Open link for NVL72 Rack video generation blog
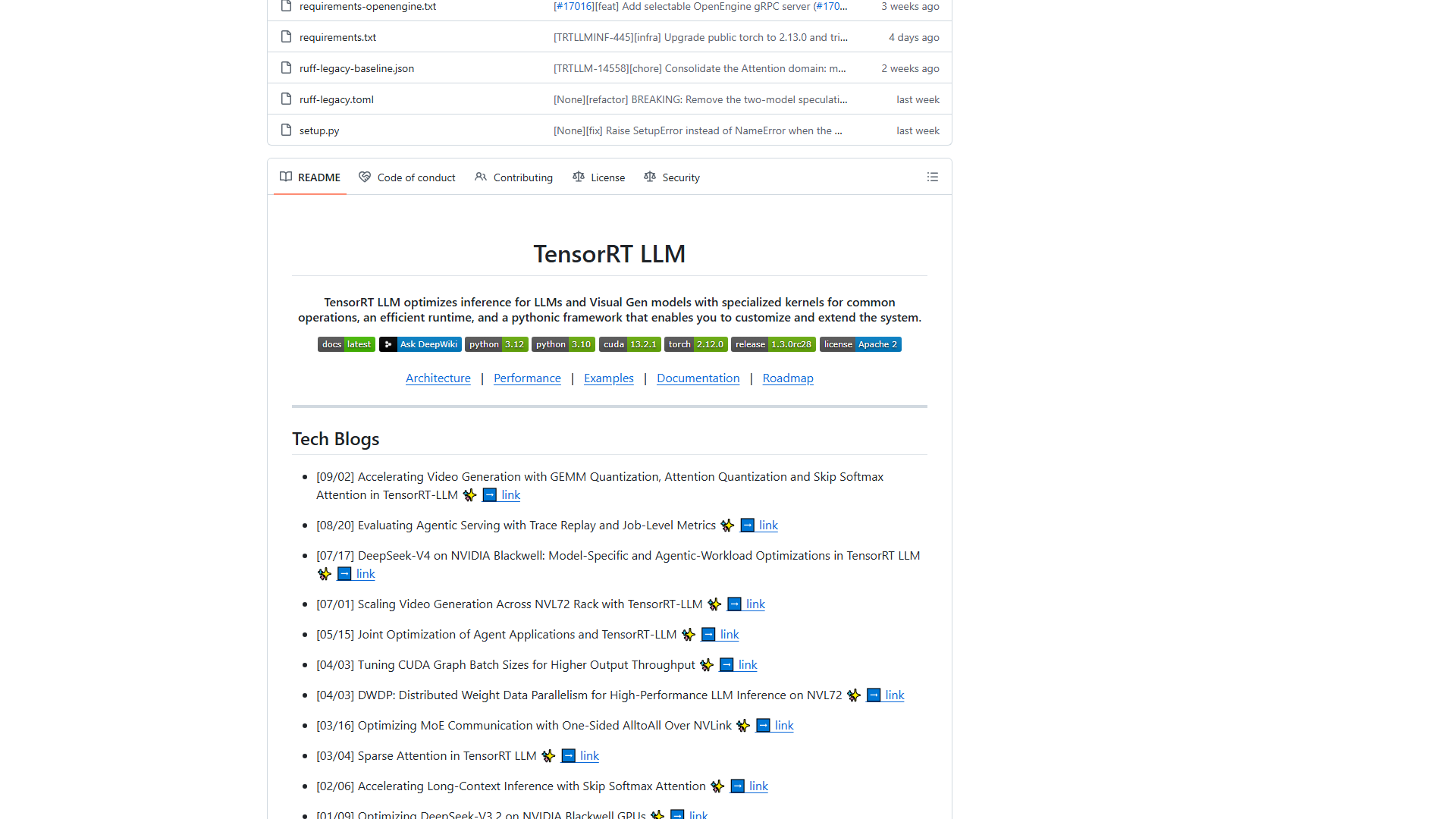 (x=746, y=604)
